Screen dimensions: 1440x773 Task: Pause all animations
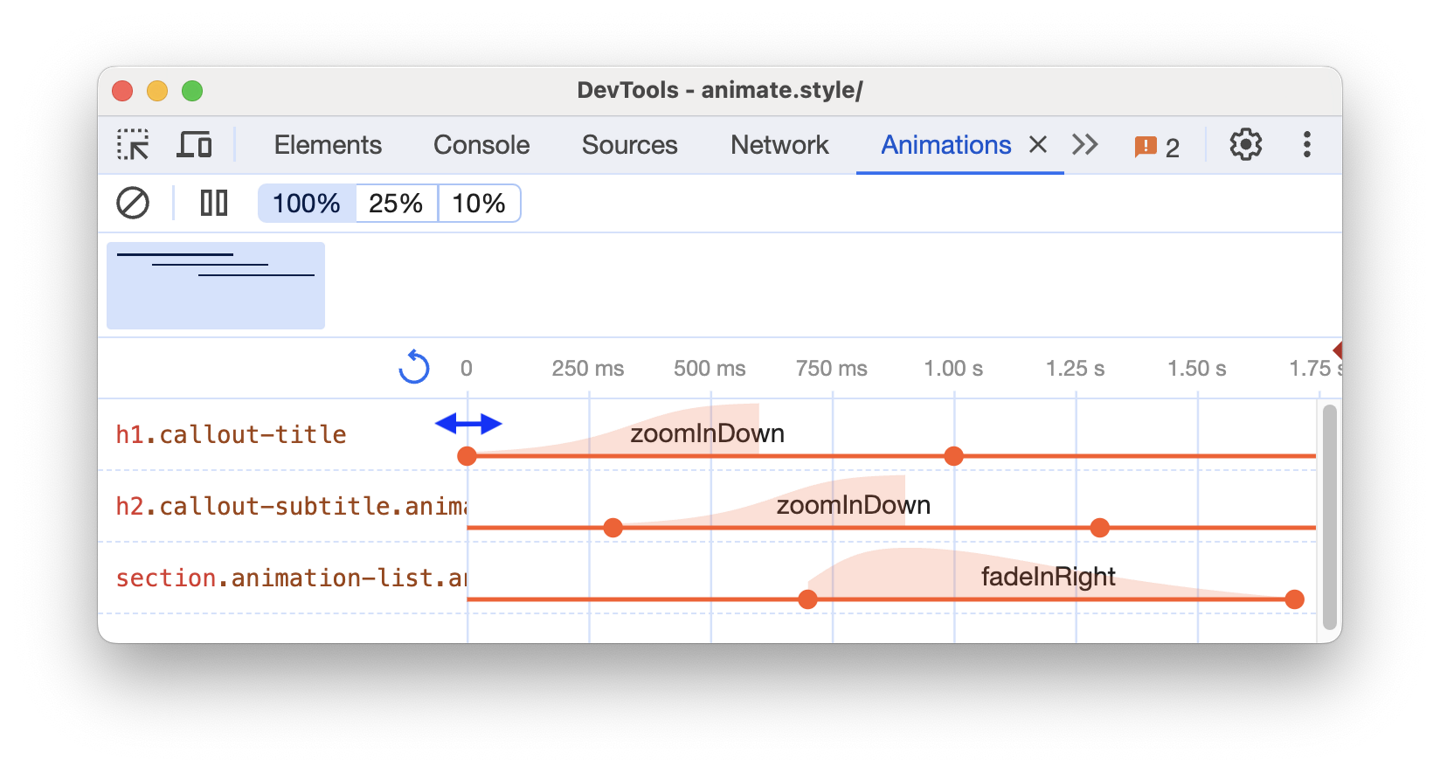213,203
